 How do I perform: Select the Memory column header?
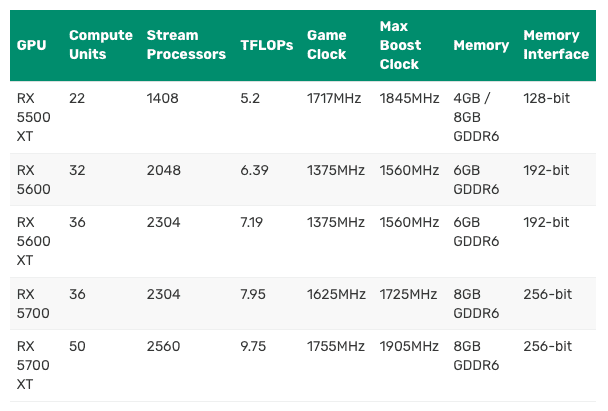tap(481, 45)
